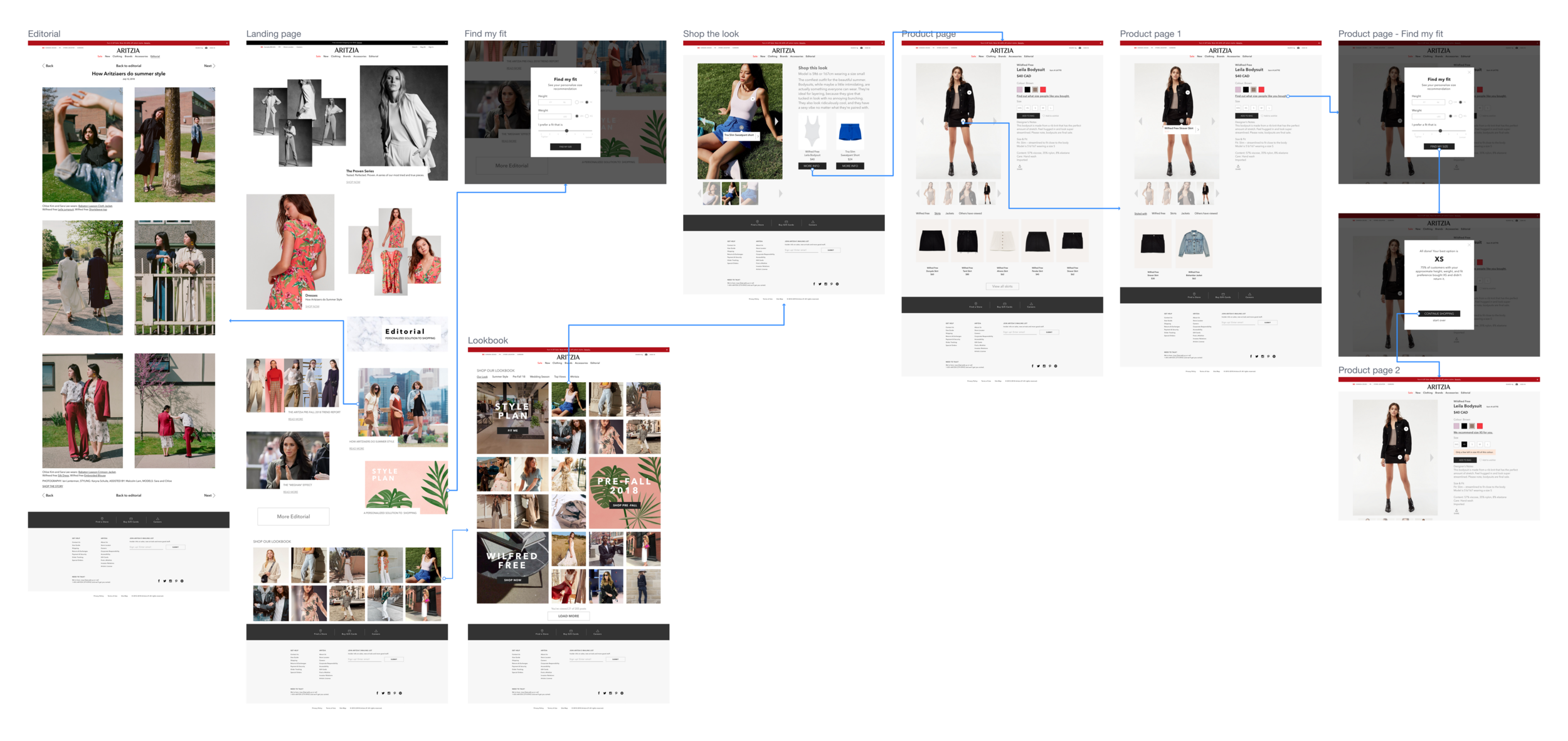Close the Find my fit dialog X
The image size is (1568, 741).
595,72
